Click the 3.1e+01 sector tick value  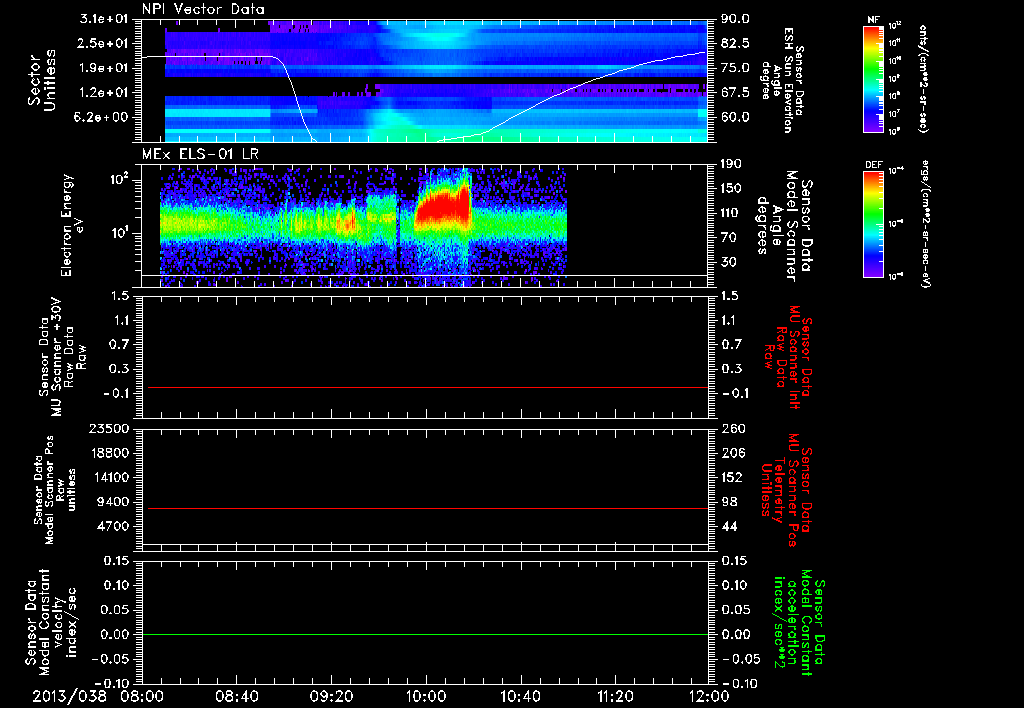coord(104,19)
